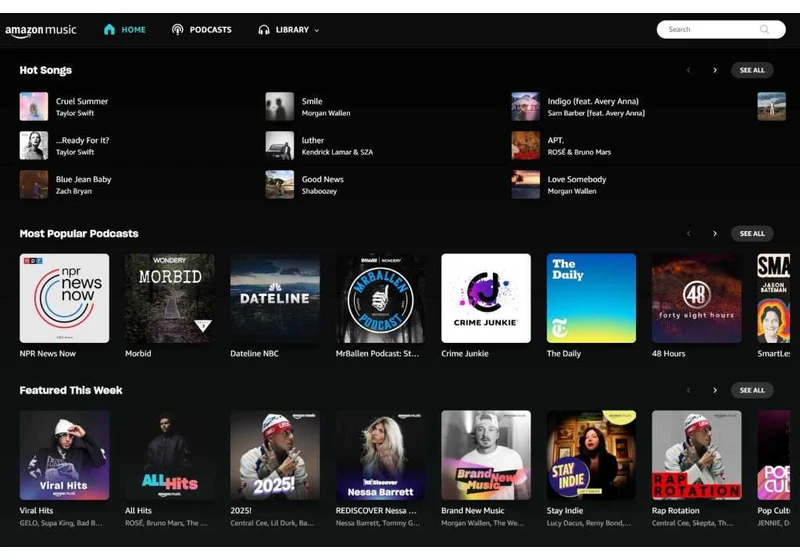The height and width of the screenshot is (560, 800).
Task: Open 48 Hours podcast cover
Action: pyautogui.click(x=696, y=298)
